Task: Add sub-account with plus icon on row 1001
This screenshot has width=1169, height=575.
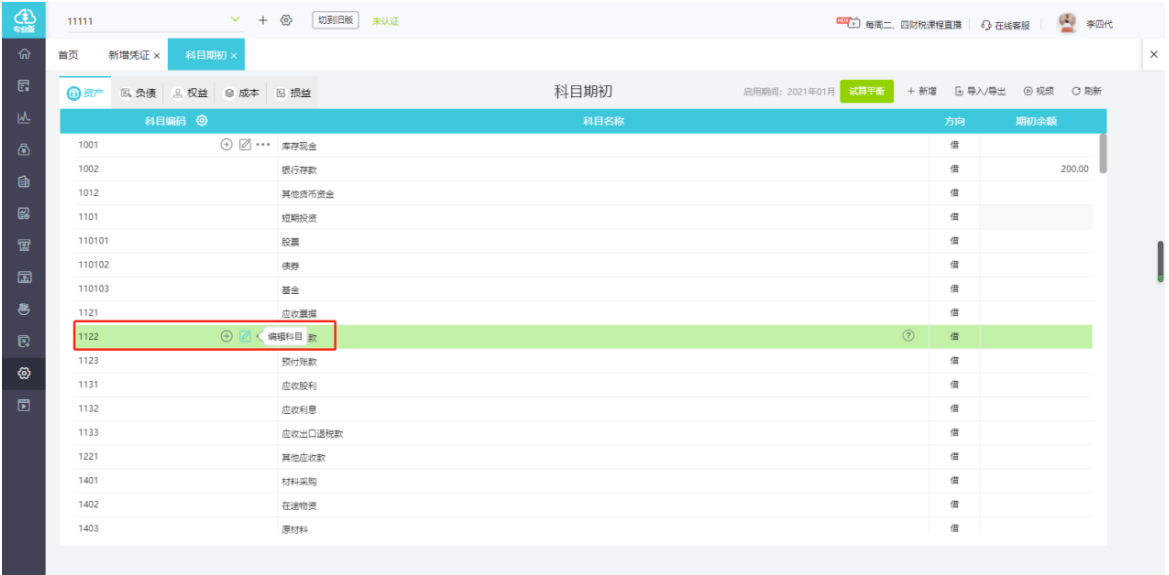Action: point(227,145)
